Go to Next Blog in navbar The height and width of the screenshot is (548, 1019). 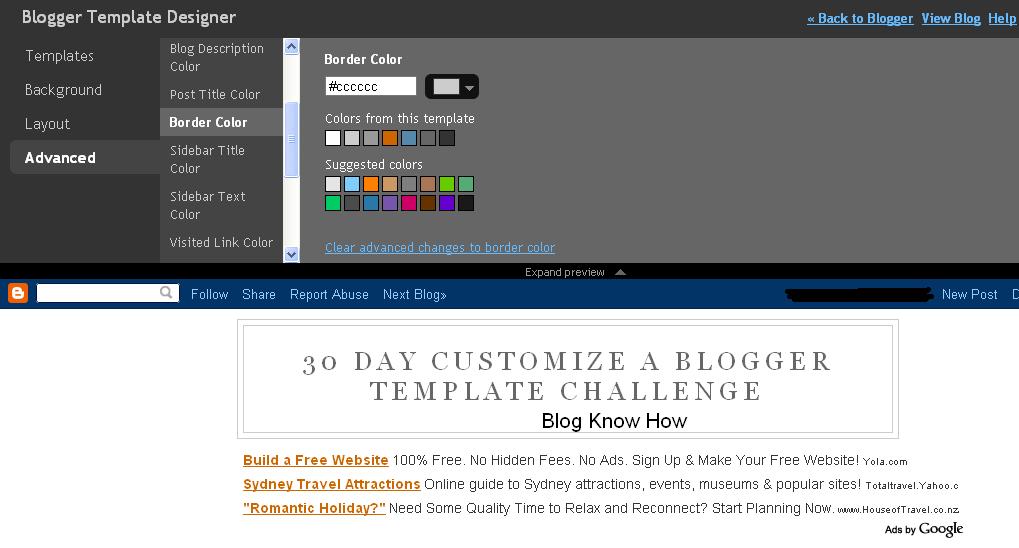click(x=415, y=294)
